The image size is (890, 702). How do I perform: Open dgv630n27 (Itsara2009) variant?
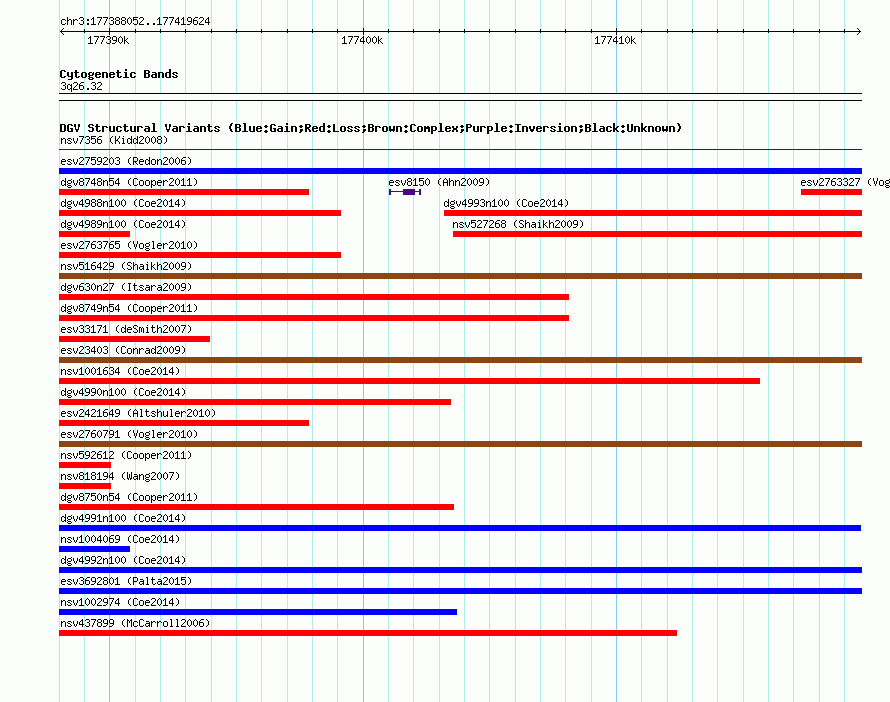126,287
